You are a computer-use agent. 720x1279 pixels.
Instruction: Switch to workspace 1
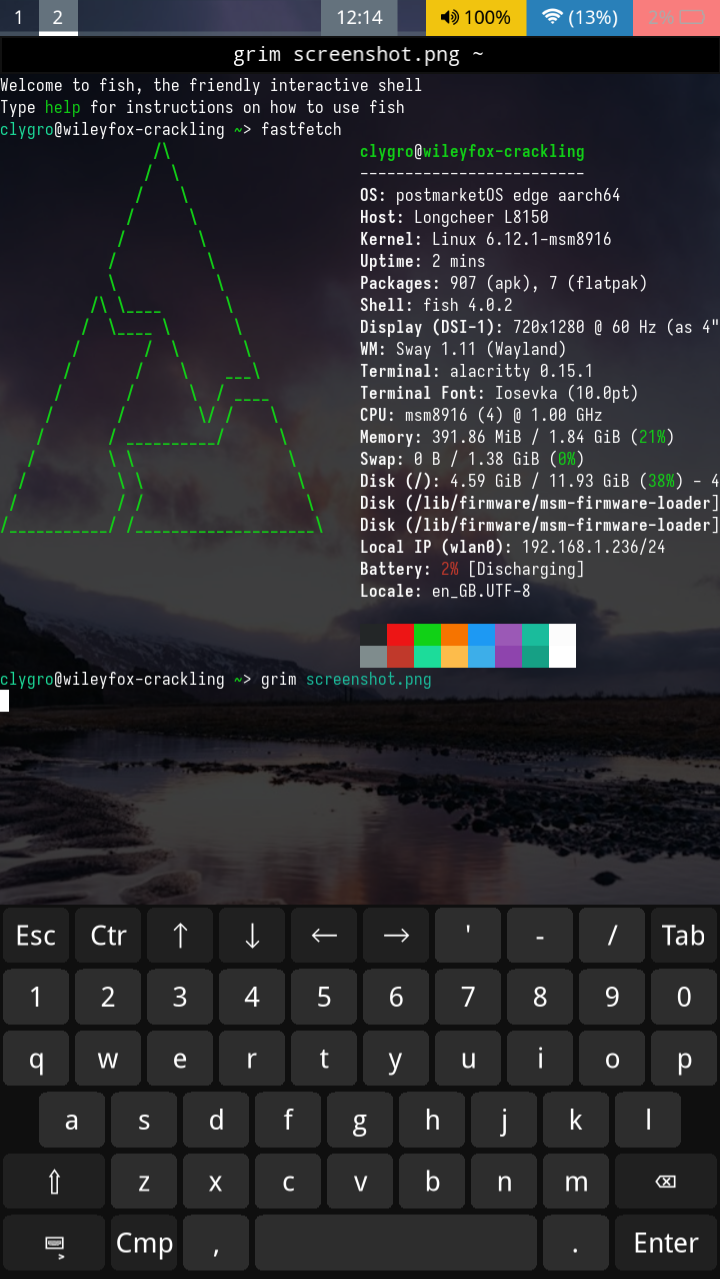(19, 17)
